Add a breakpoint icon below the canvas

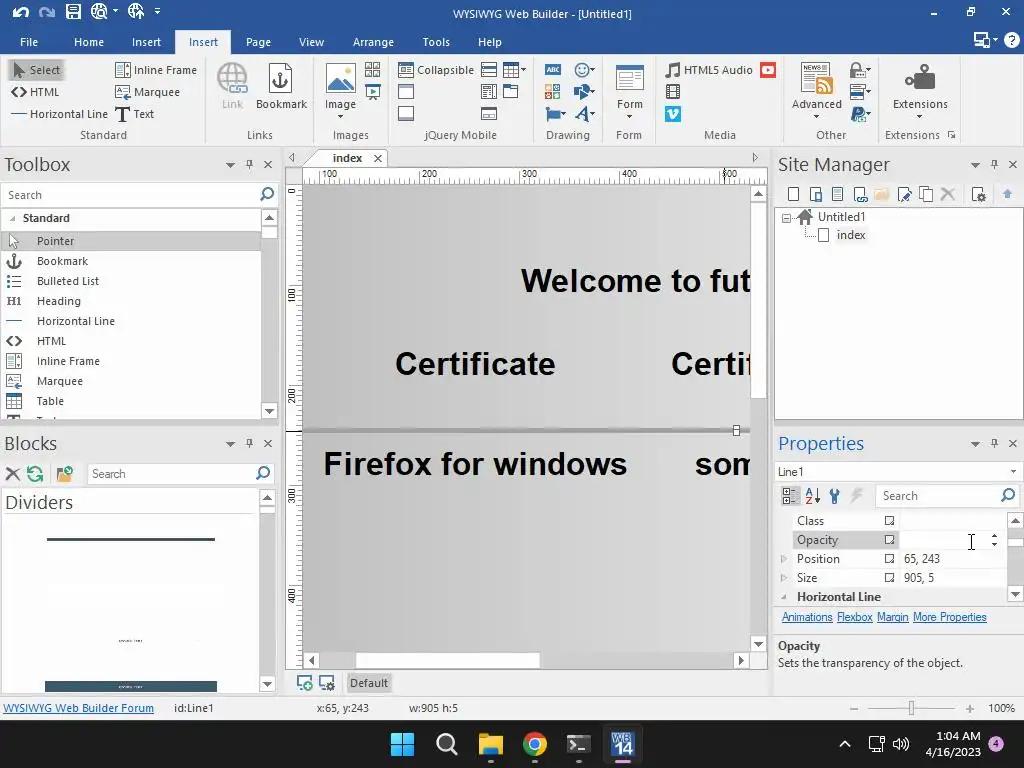(304, 683)
